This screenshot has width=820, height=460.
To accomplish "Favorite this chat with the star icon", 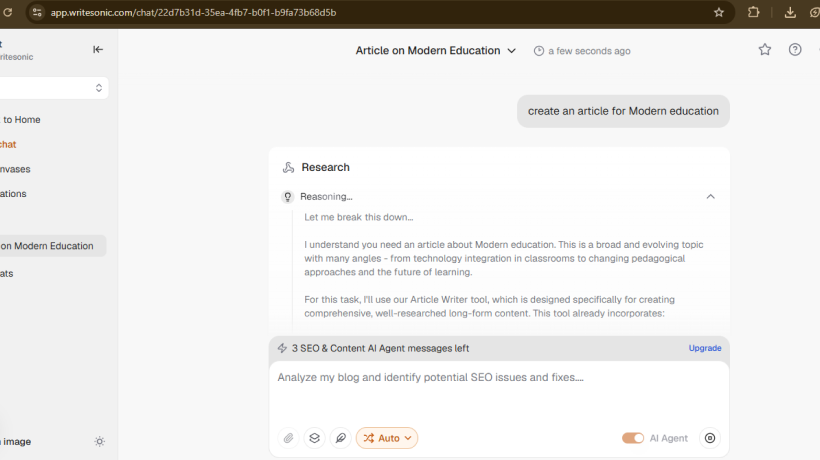I will (x=765, y=50).
